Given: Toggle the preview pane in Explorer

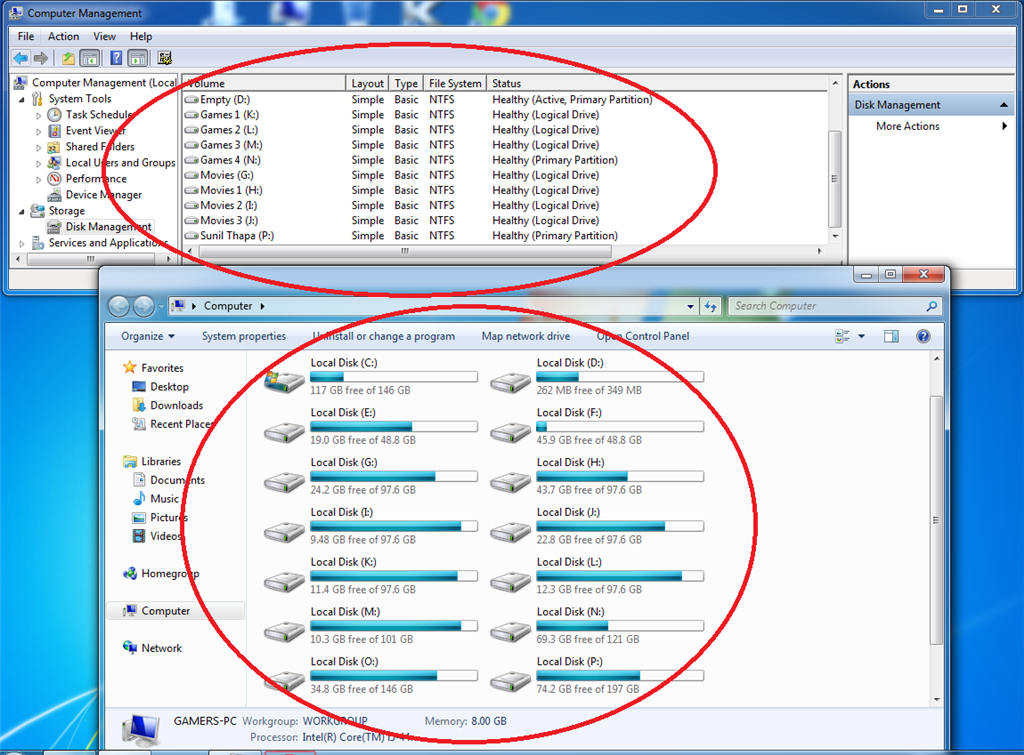Looking at the screenshot, I should (x=890, y=336).
